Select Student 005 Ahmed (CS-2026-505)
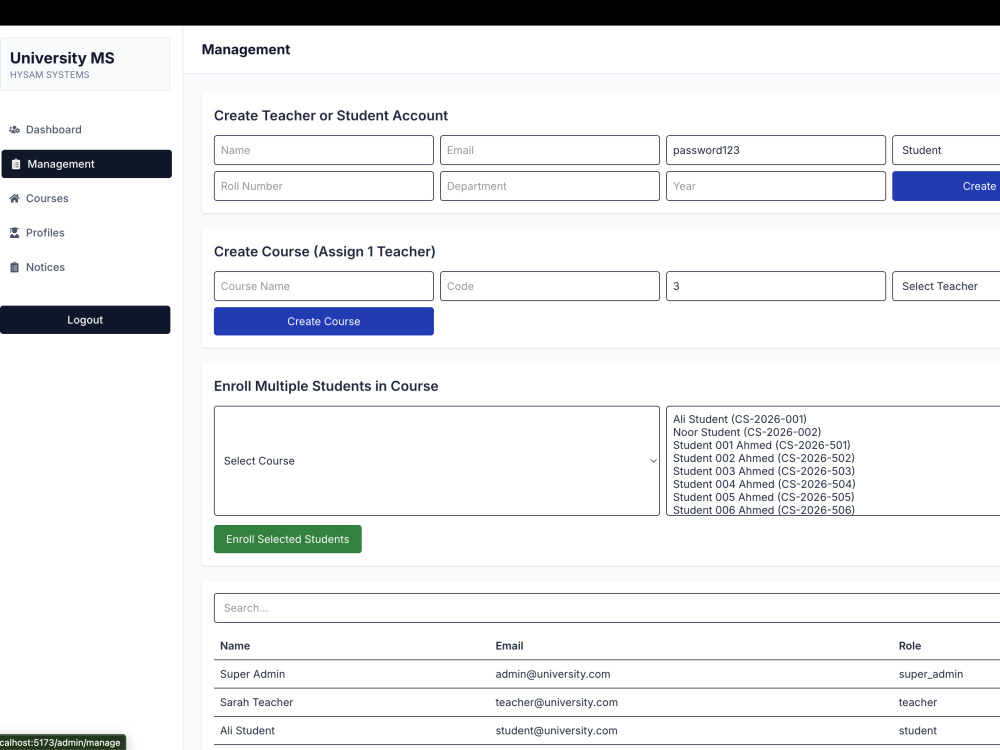The width and height of the screenshot is (1000, 750). (763, 497)
